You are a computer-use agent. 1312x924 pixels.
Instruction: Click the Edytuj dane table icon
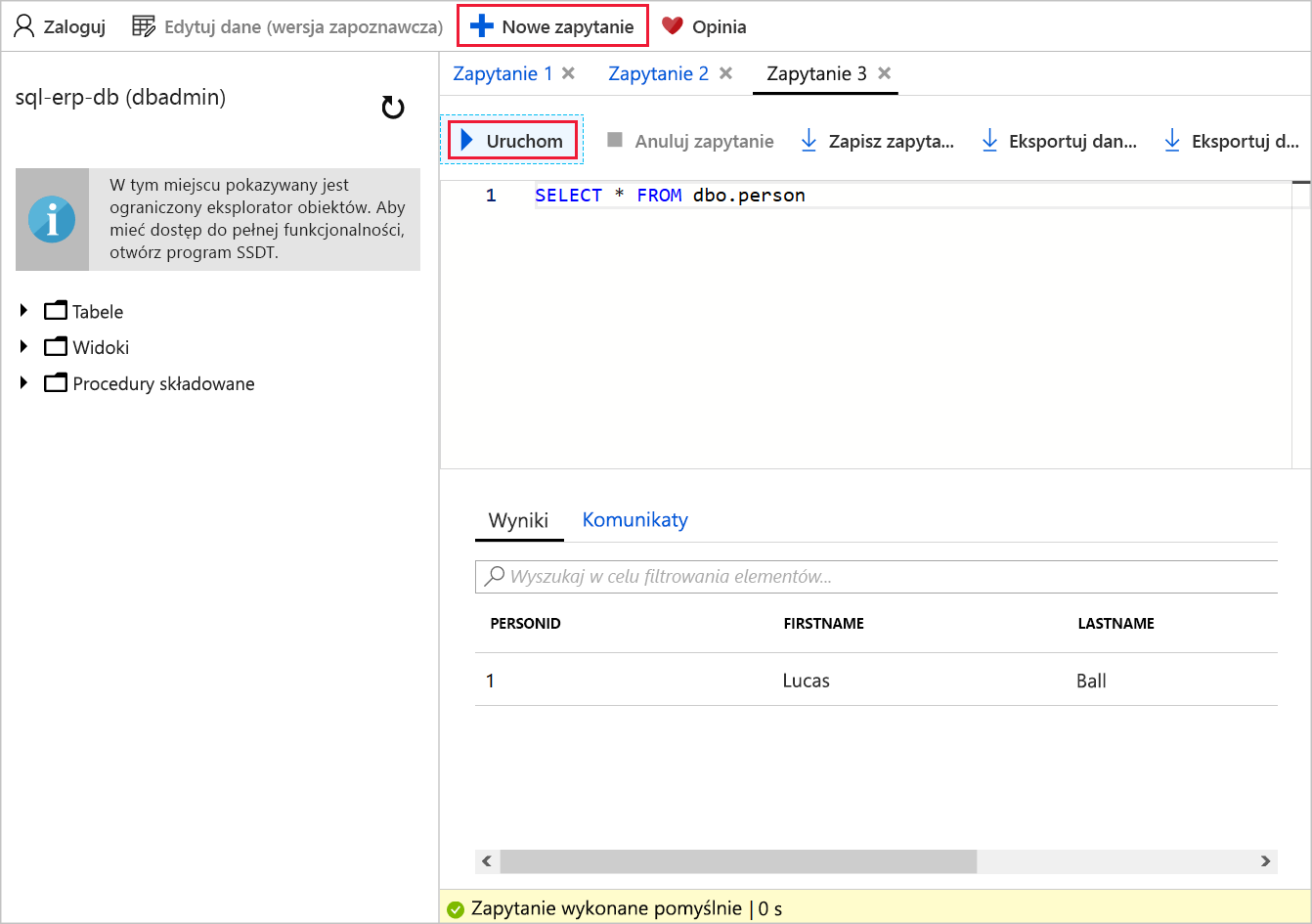pos(144,26)
